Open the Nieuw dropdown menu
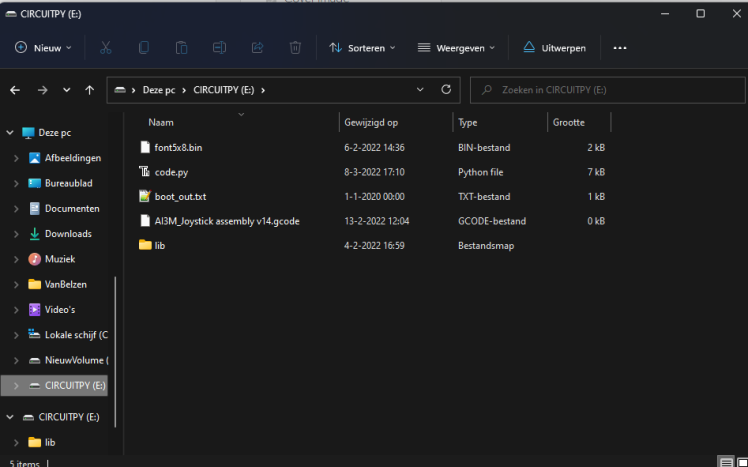 tap(43, 48)
